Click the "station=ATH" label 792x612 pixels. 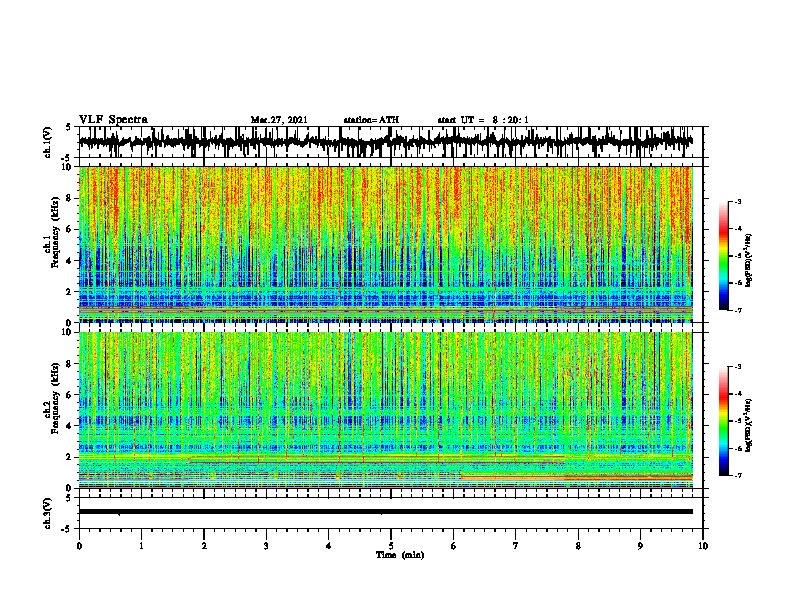[x=371, y=120]
